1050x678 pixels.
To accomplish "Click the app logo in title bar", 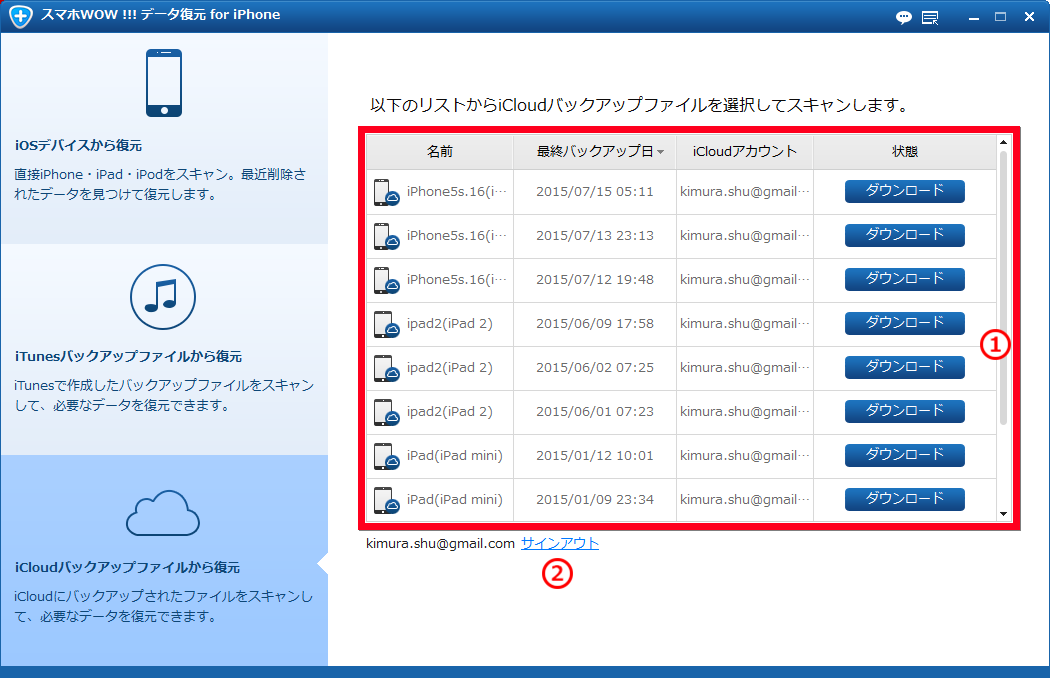I will coord(20,16).
